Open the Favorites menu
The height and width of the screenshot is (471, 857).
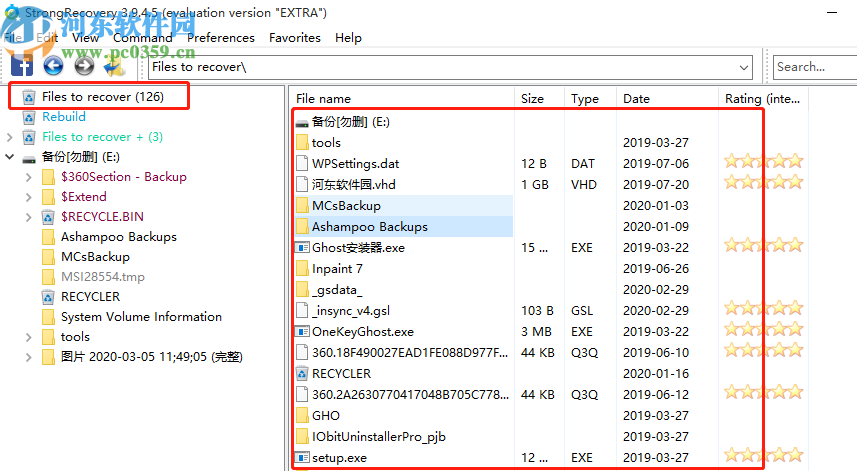295,38
